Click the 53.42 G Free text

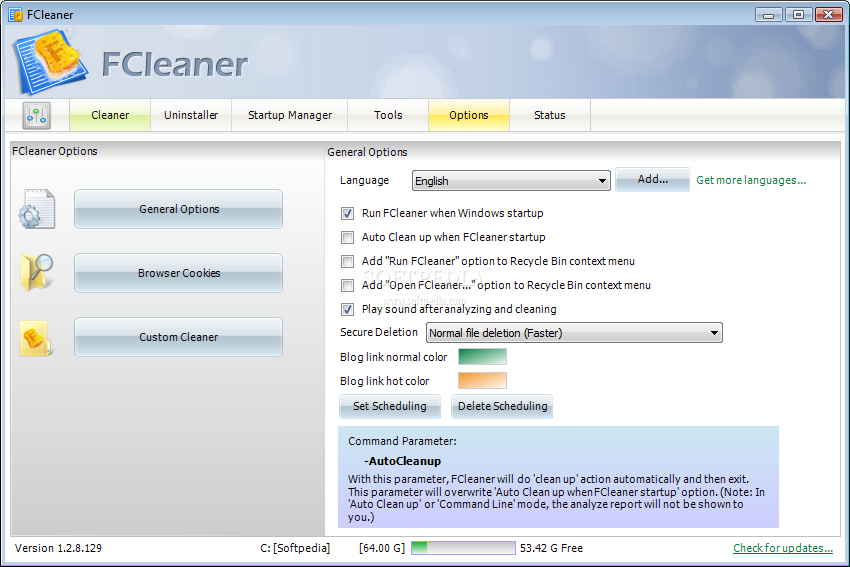[551, 548]
